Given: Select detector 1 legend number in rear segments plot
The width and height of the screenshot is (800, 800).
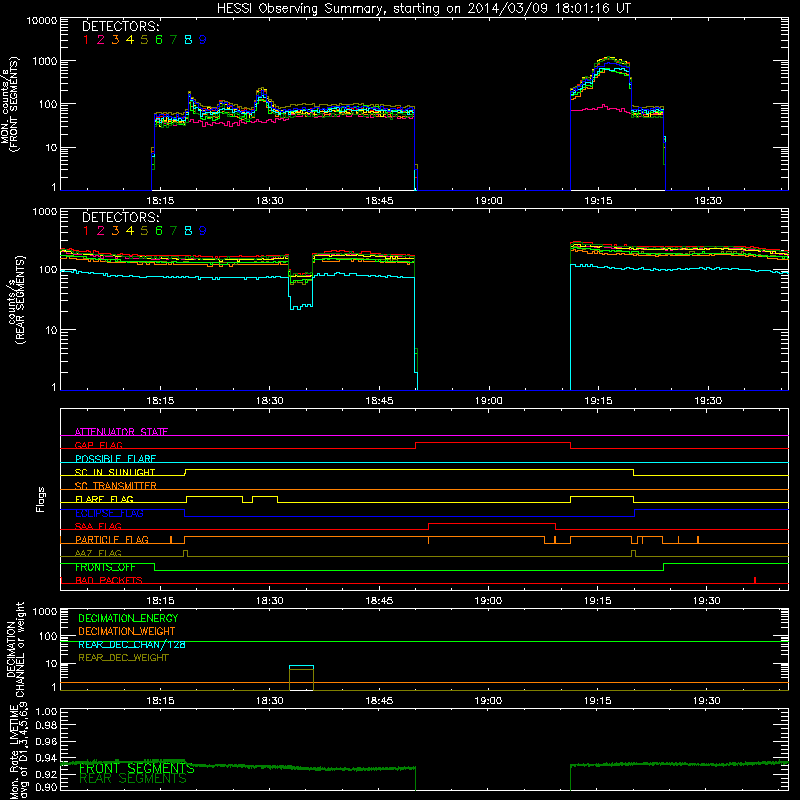Looking at the screenshot, I should [x=86, y=231].
